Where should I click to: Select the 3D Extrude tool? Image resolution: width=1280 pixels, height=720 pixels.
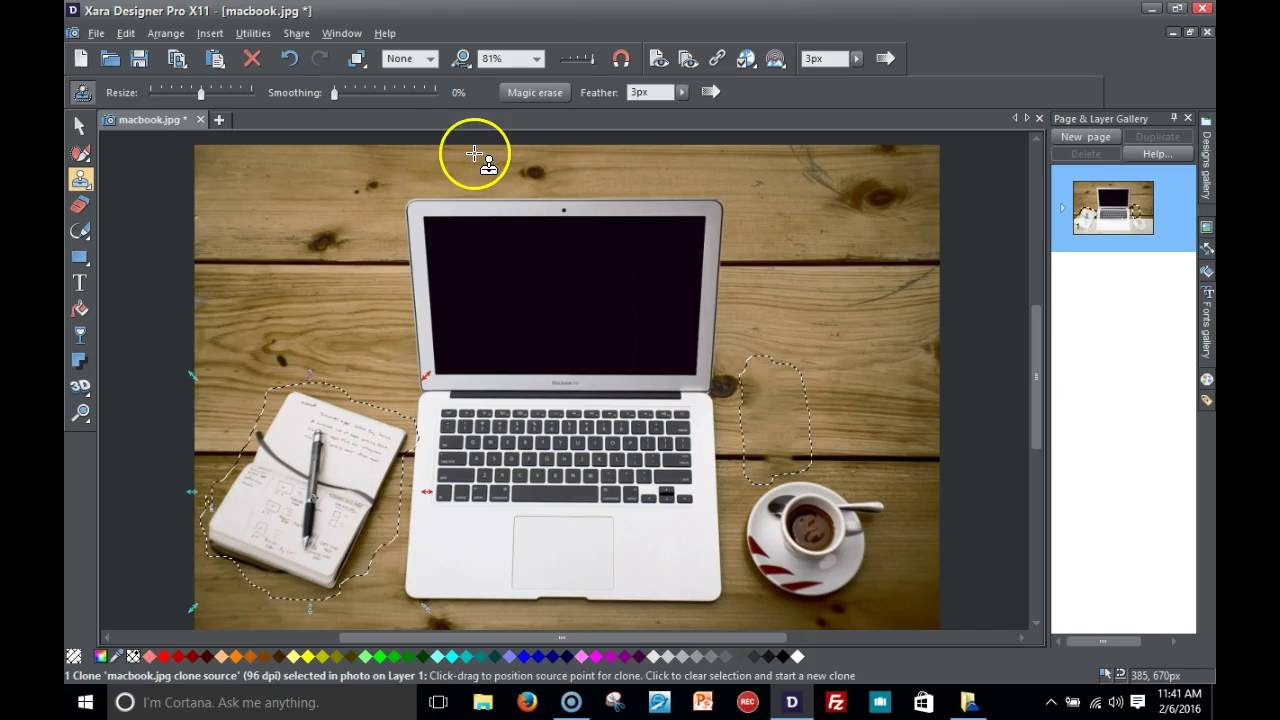tap(80, 386)
